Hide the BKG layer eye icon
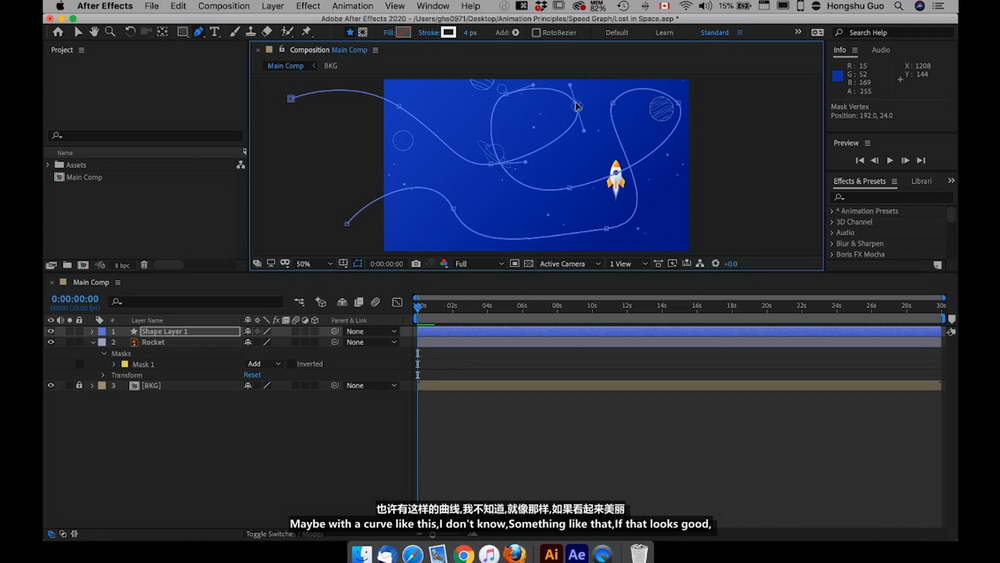Viewport: 1000px width, 563px height. point(50,386)
